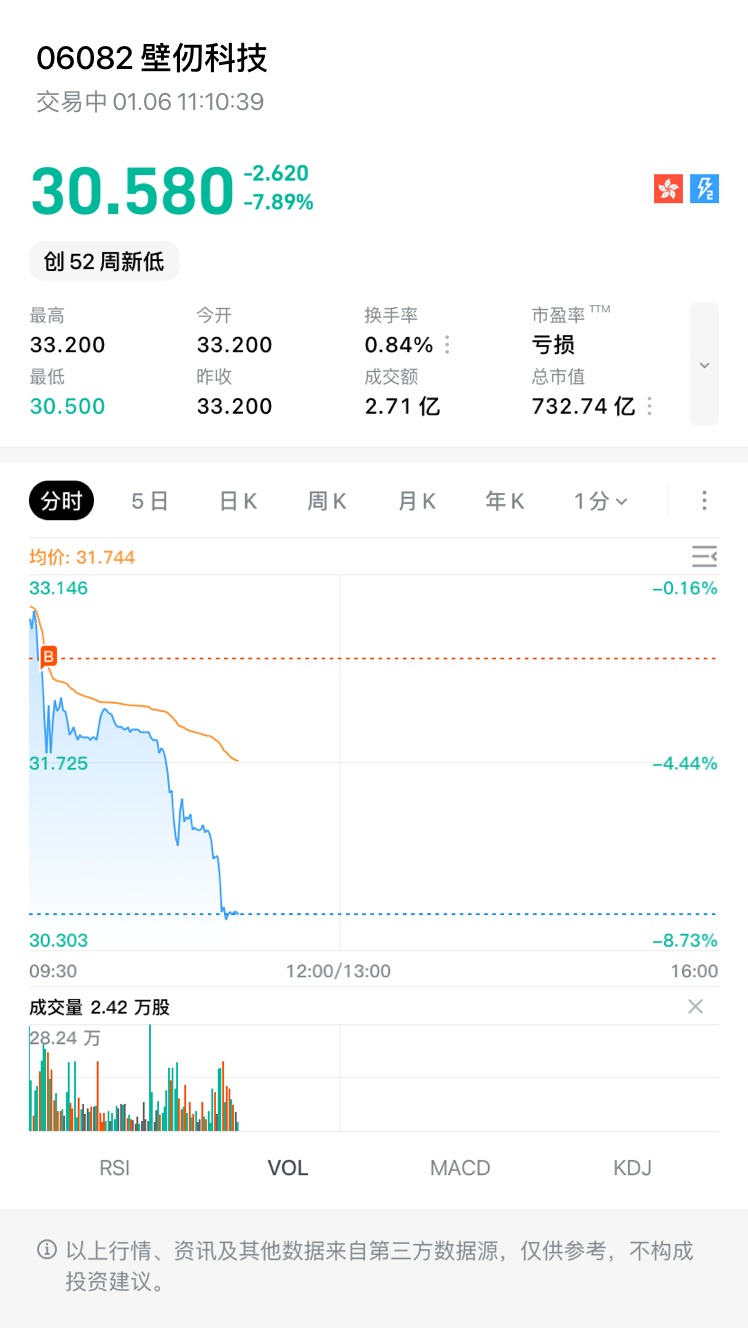
Task: Open the three-dot chart options menu
Action: pos(704,501)
